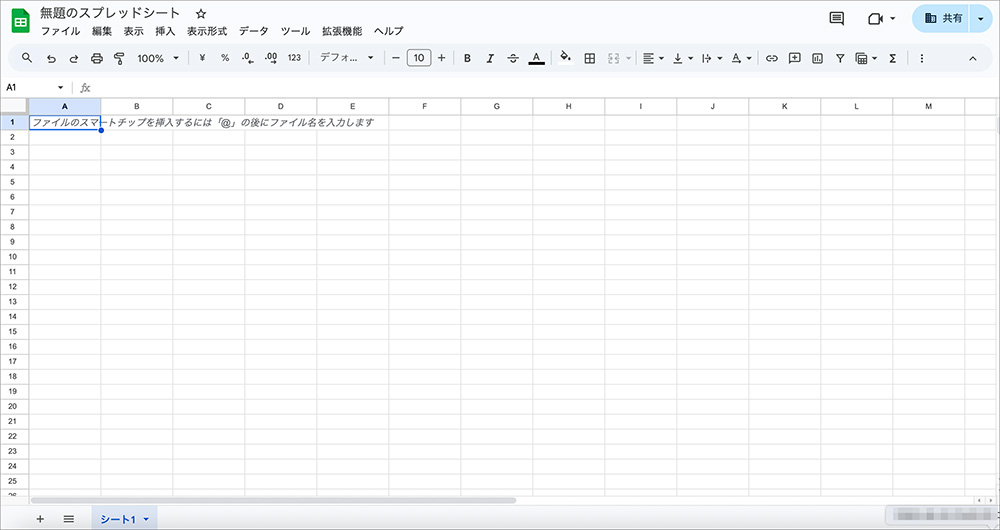Click the search menus magnifier icon
Viewport: 1000px width, 530px height.
click(27, 58)
